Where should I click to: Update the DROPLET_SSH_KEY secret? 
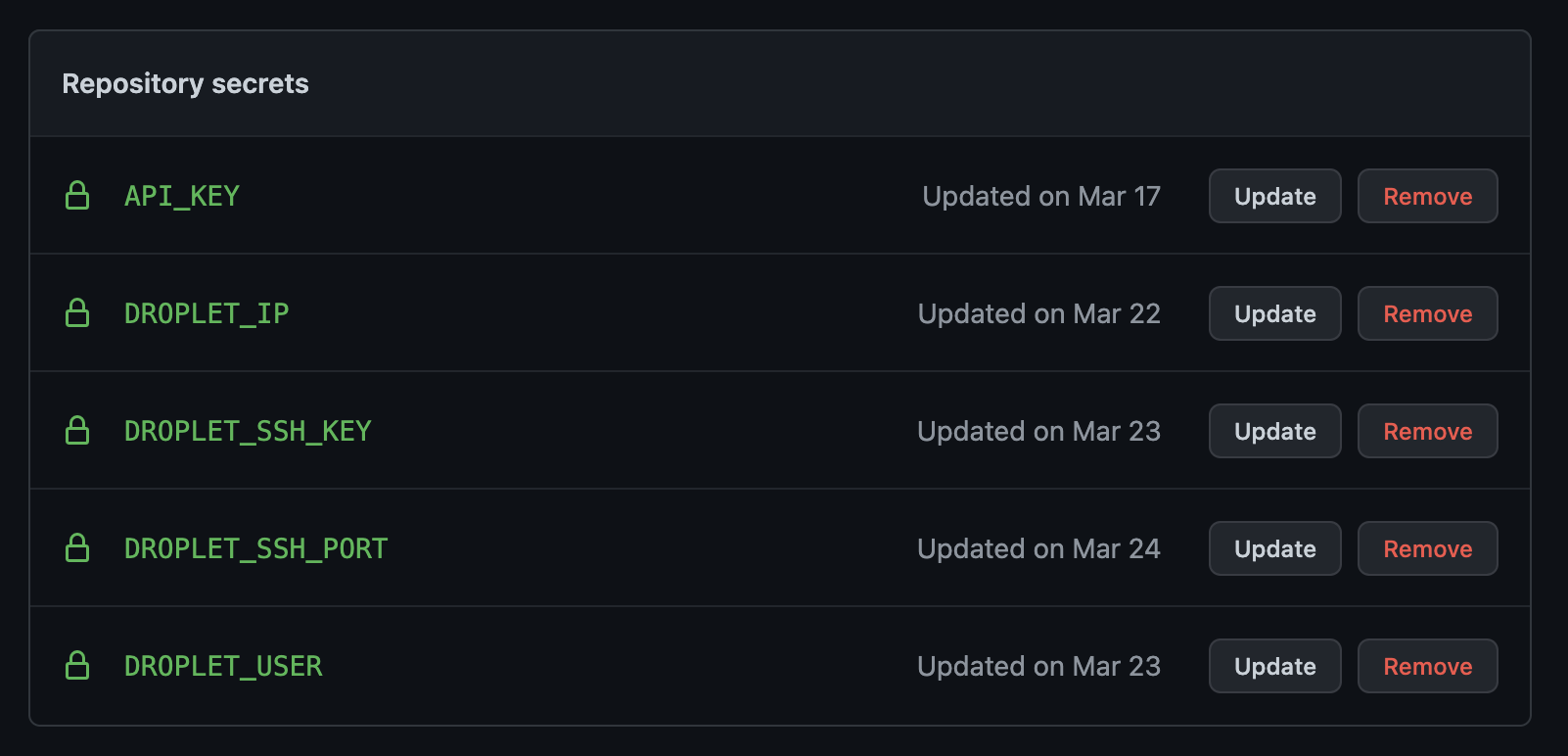[x=1274, y=431]
